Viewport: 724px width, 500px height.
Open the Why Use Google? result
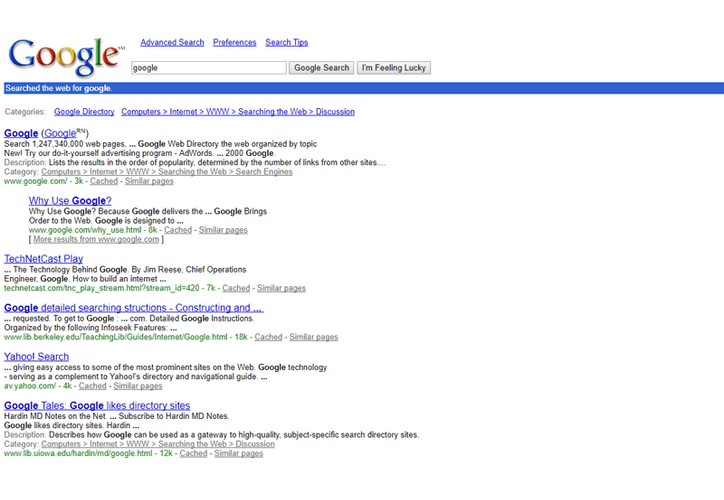70,201
